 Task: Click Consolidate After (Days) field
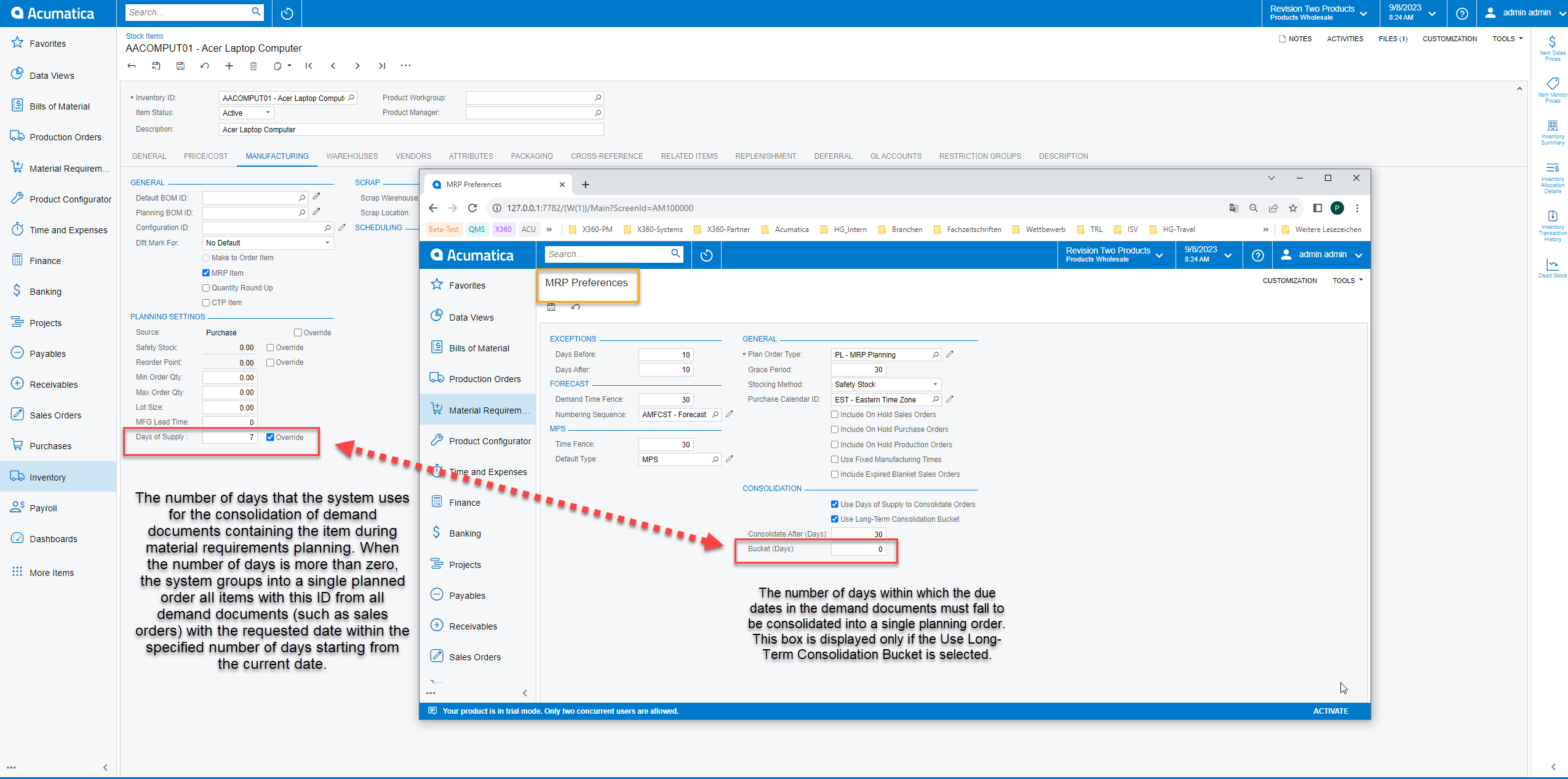(x=858, y=533)
